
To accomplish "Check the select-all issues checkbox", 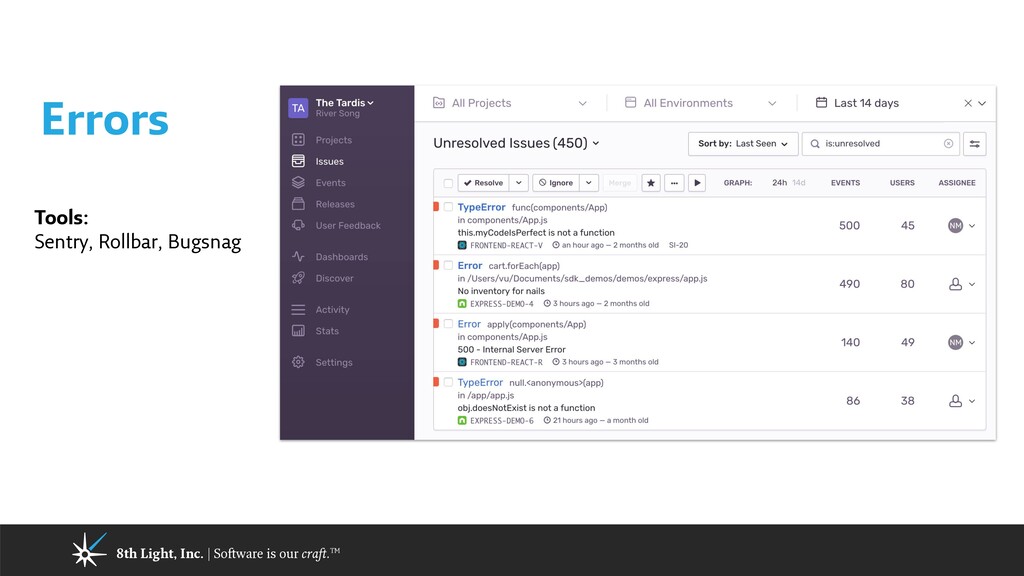I will (448, 184).
